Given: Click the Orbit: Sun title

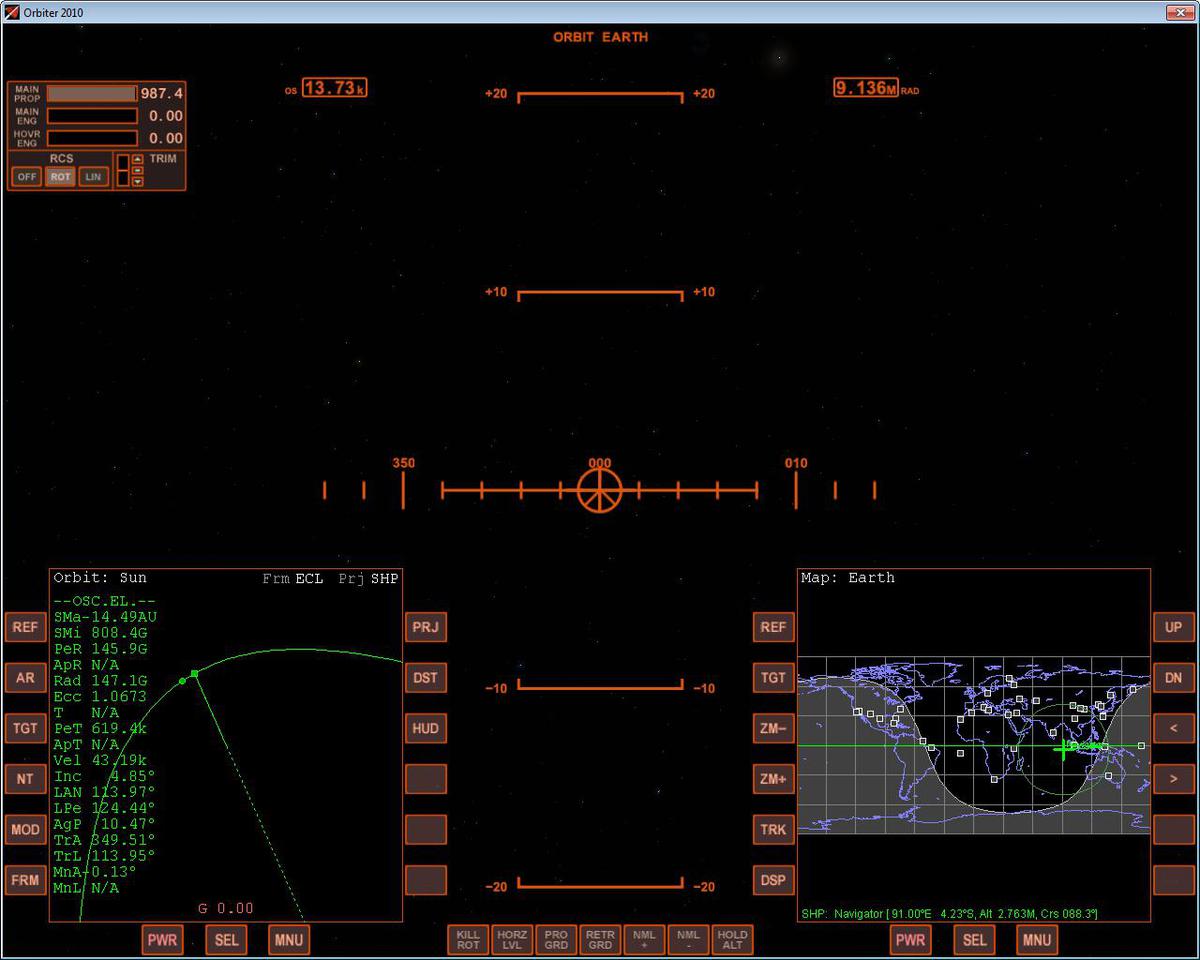Looking at the screenshot, I should (100, 578).
